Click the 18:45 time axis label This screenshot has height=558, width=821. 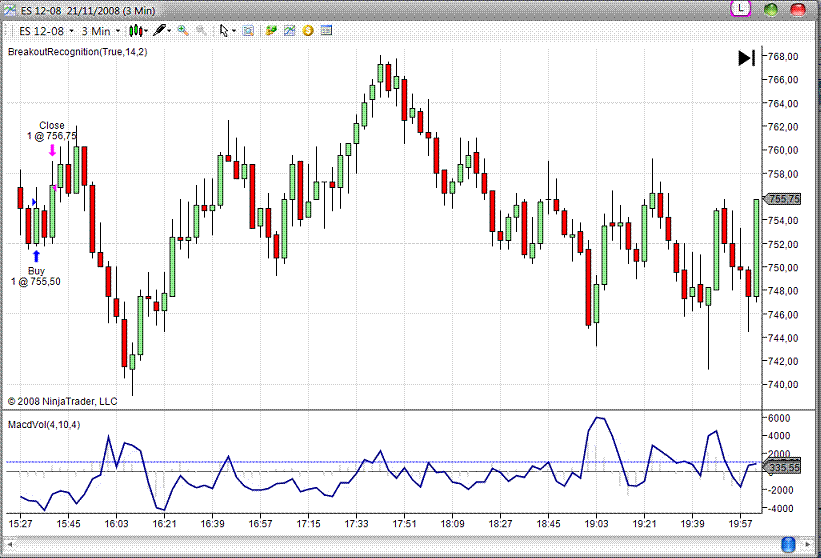pyautogui.click(x=548, y=524)
